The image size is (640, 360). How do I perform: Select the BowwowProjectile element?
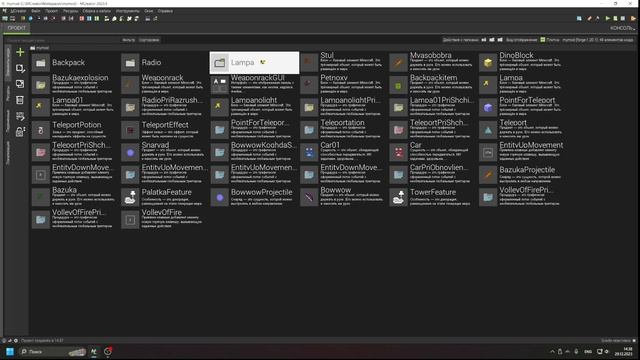tap(254, 197)
